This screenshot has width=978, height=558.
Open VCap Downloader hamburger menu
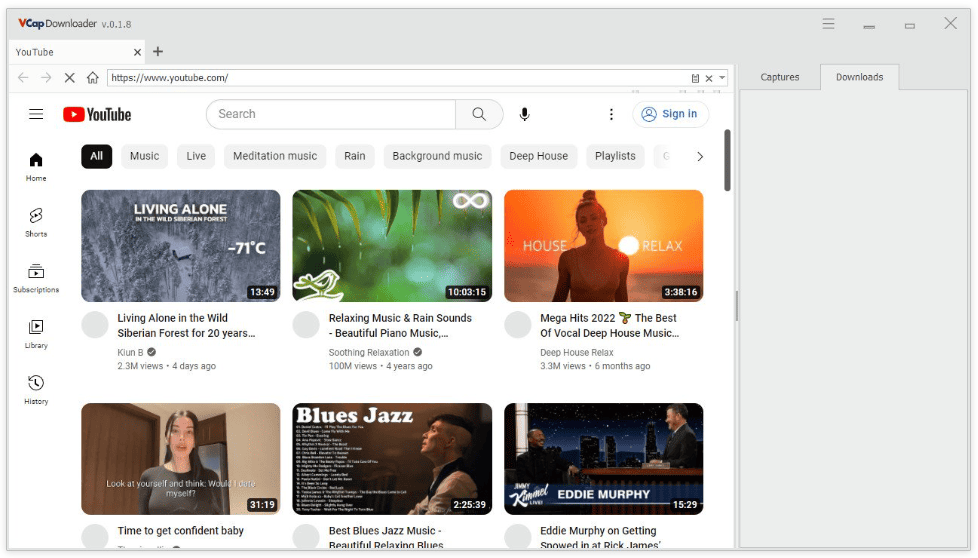[828, 24]
